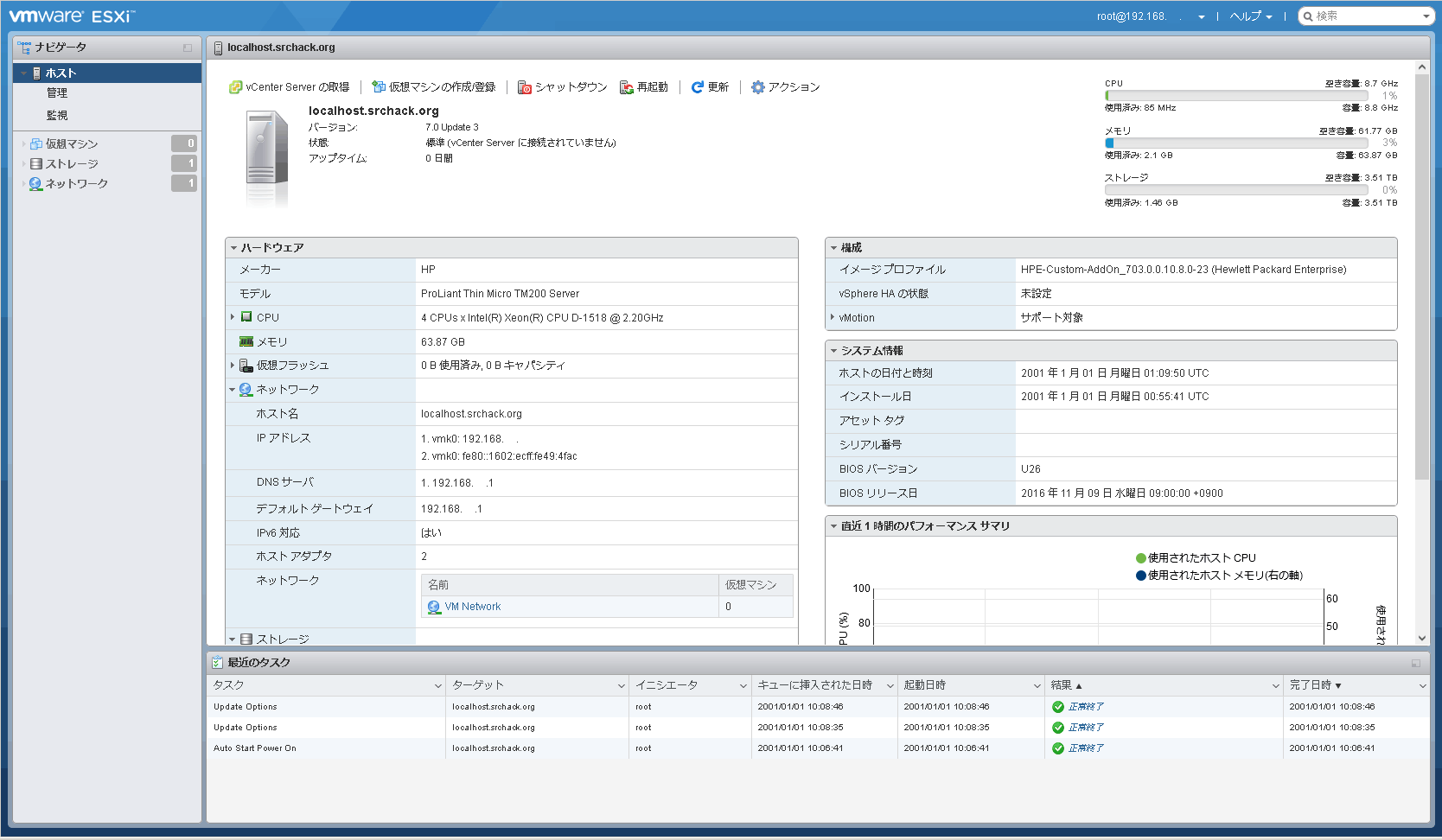The image size is (1442, 840).
Task: Expand the virtual flash row
Action: pyautogui.click(x=233, y=366)
